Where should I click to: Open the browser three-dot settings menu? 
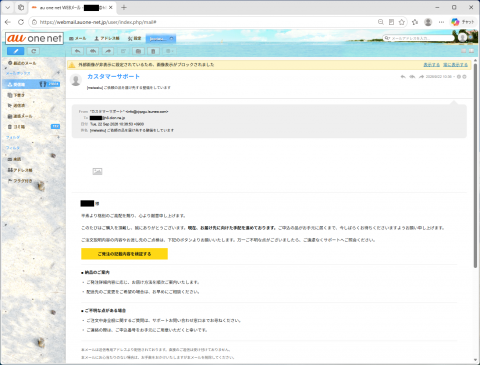tap(441, 22)
